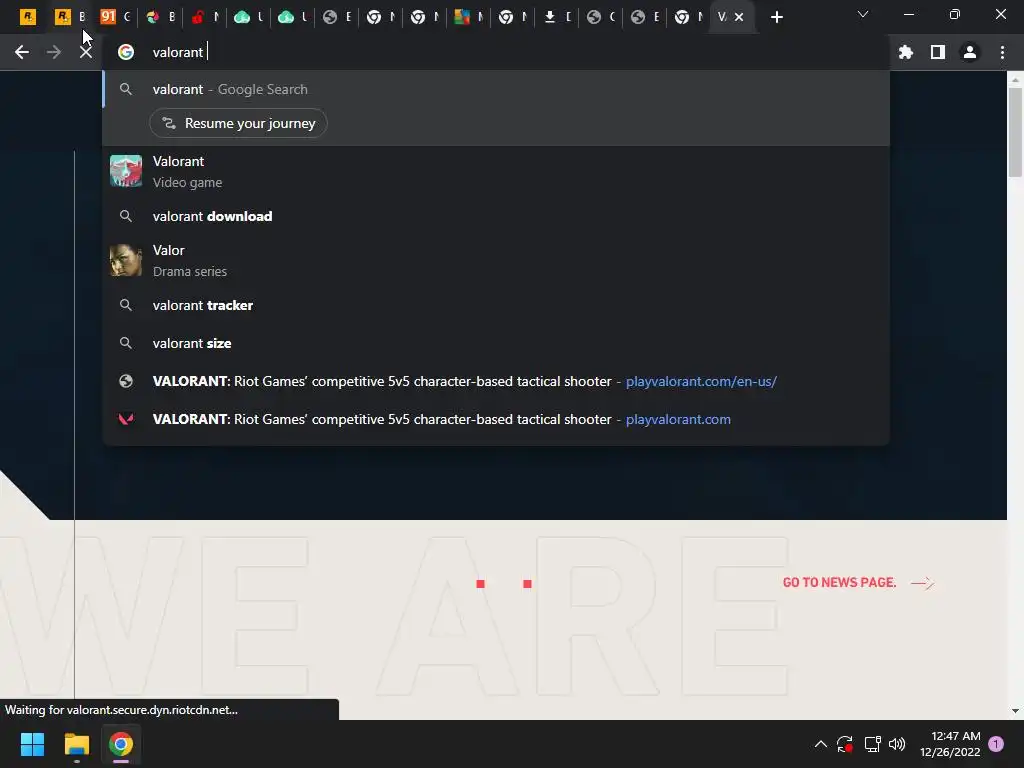Screen dimensions: 1024x768
Task: Switch to the tab with the pie-chart icon
Action: tap(159, 17)
